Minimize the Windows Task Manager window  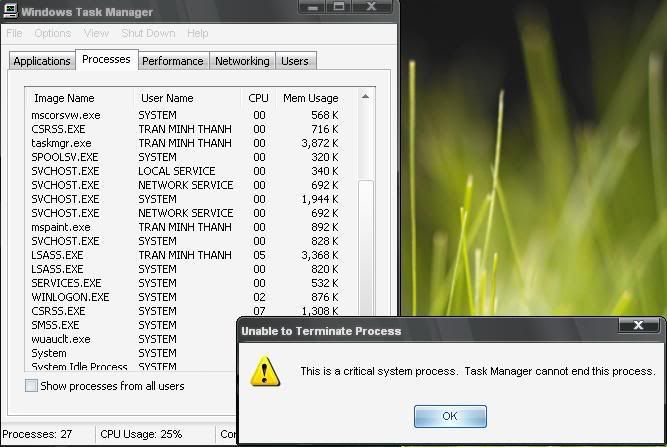pos(313,6)
